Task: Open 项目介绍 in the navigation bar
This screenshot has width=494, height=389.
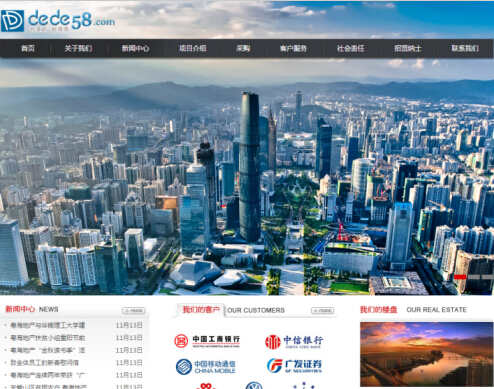Action: (193, 48)
